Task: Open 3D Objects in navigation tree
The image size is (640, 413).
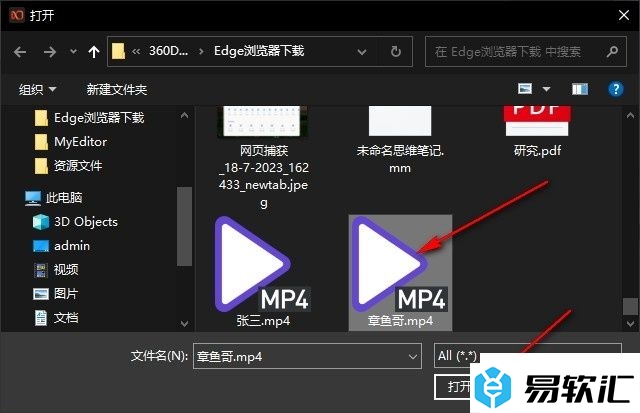Action: pyautogui.click(x=75, y=222)
